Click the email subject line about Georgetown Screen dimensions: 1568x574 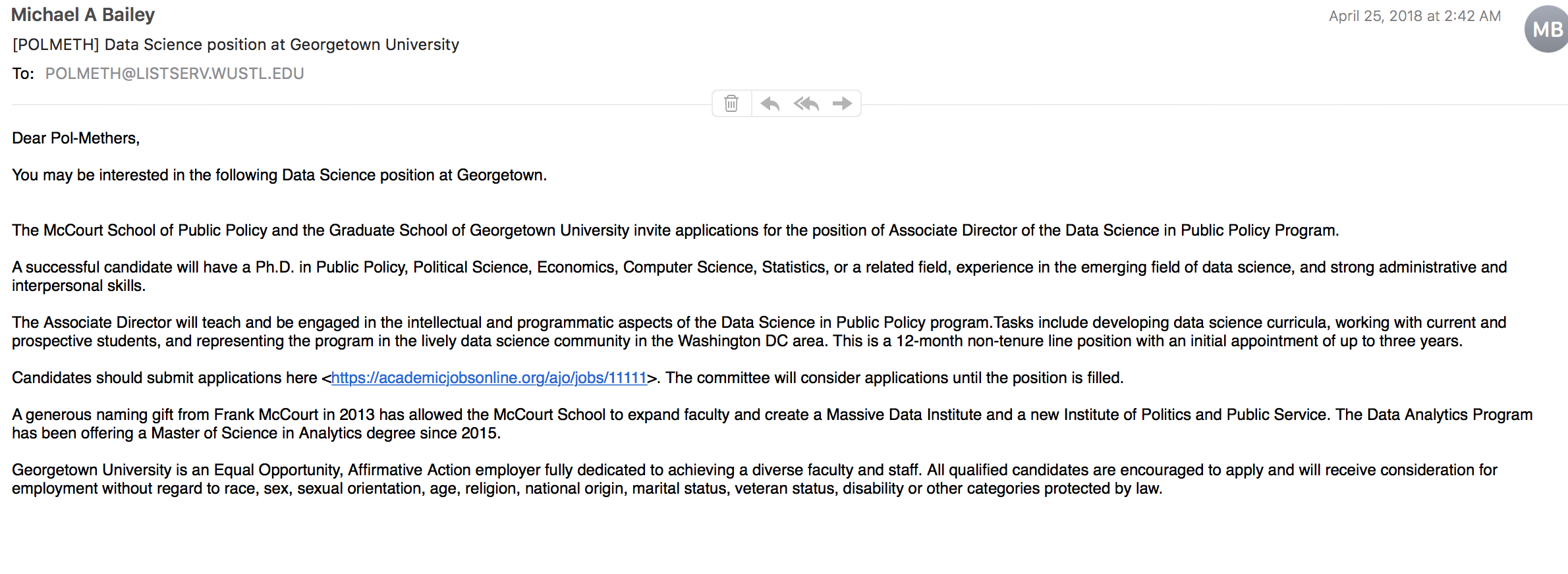235,44
